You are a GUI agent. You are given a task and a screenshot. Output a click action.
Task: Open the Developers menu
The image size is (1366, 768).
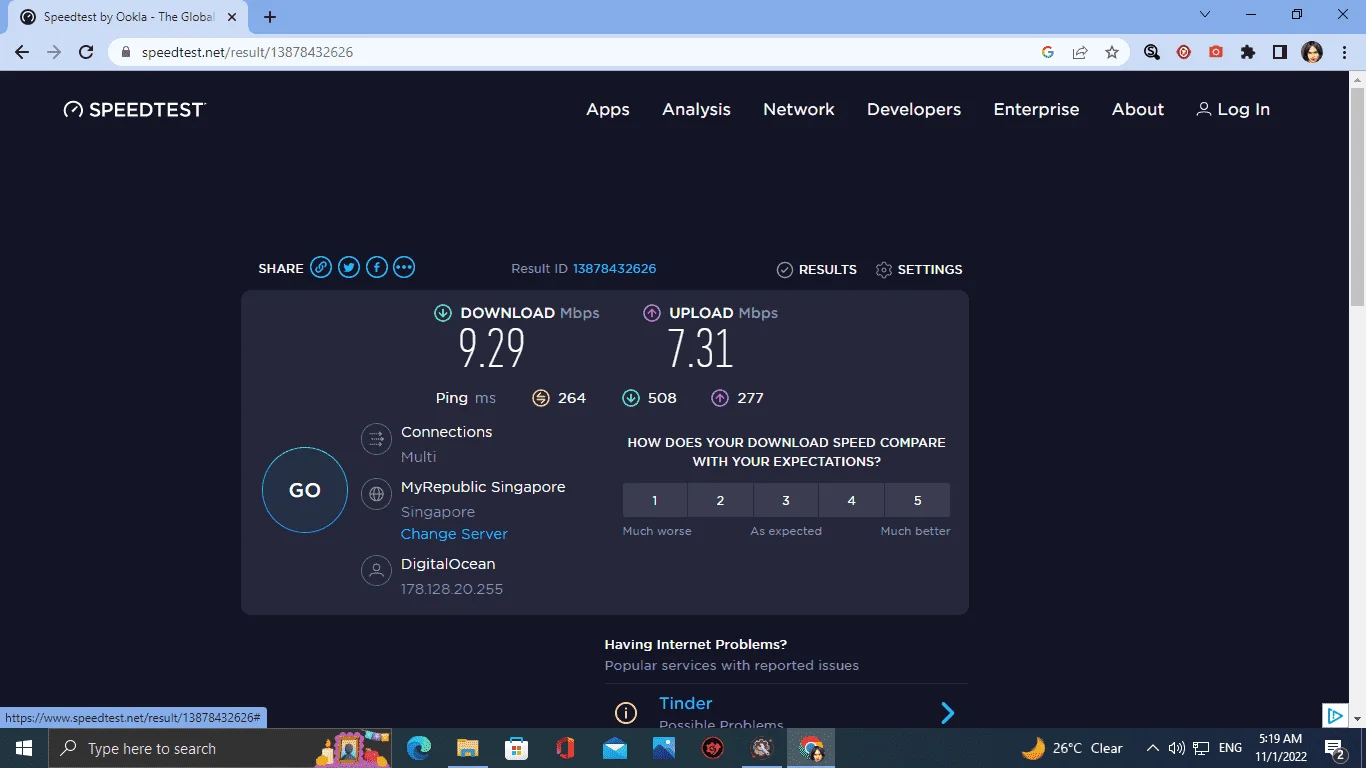[x=914, y=110]
